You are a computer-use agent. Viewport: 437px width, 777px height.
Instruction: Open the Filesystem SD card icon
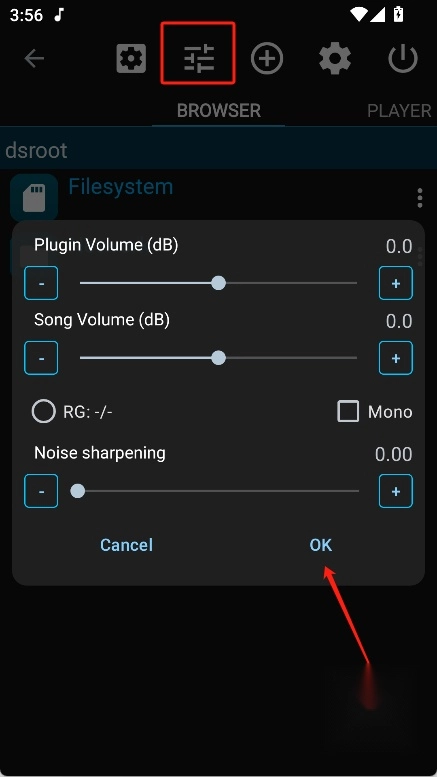coord(34,197)
